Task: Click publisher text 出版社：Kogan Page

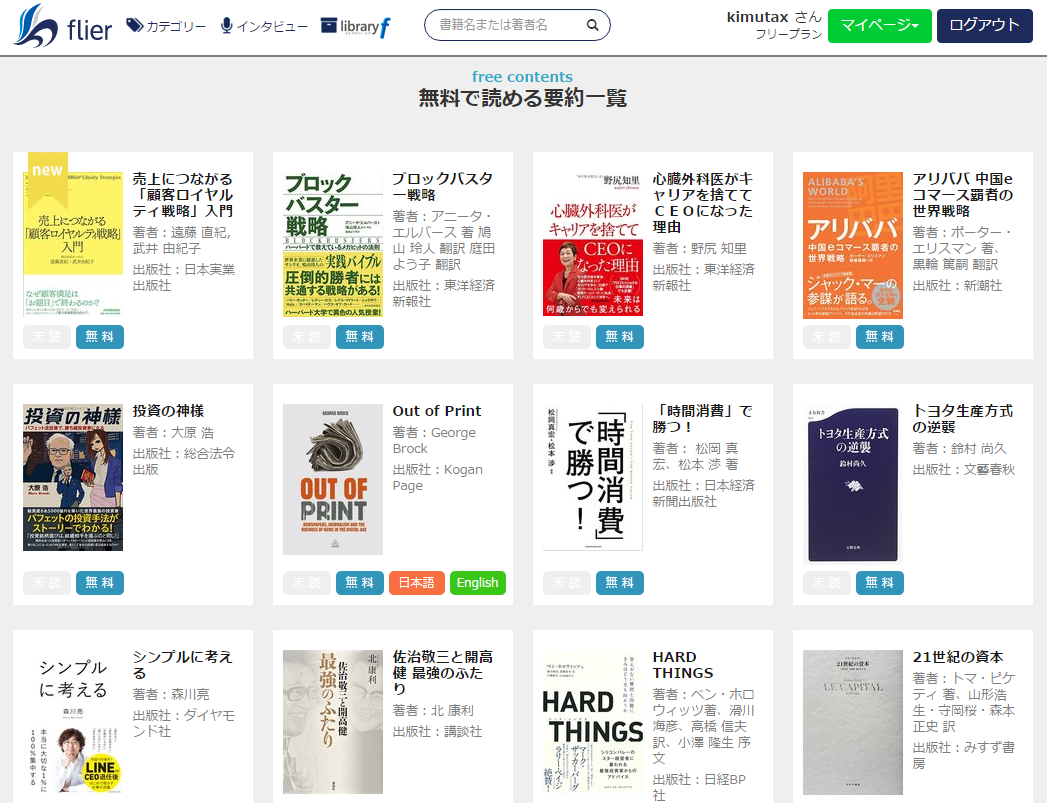Action: click(437, 478)
